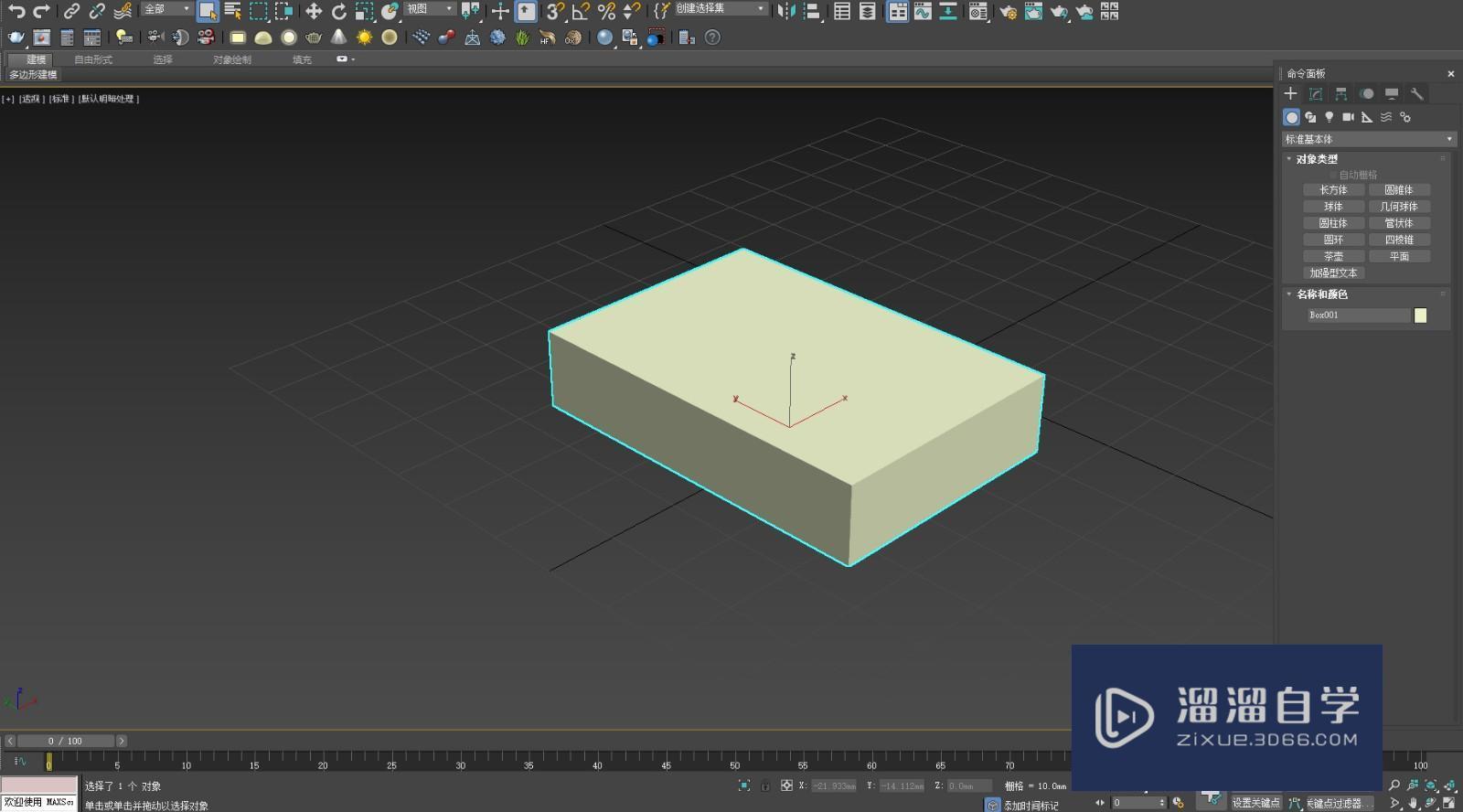
Task: Click the 设置关键点 set key button
Action: [1255, 803]
